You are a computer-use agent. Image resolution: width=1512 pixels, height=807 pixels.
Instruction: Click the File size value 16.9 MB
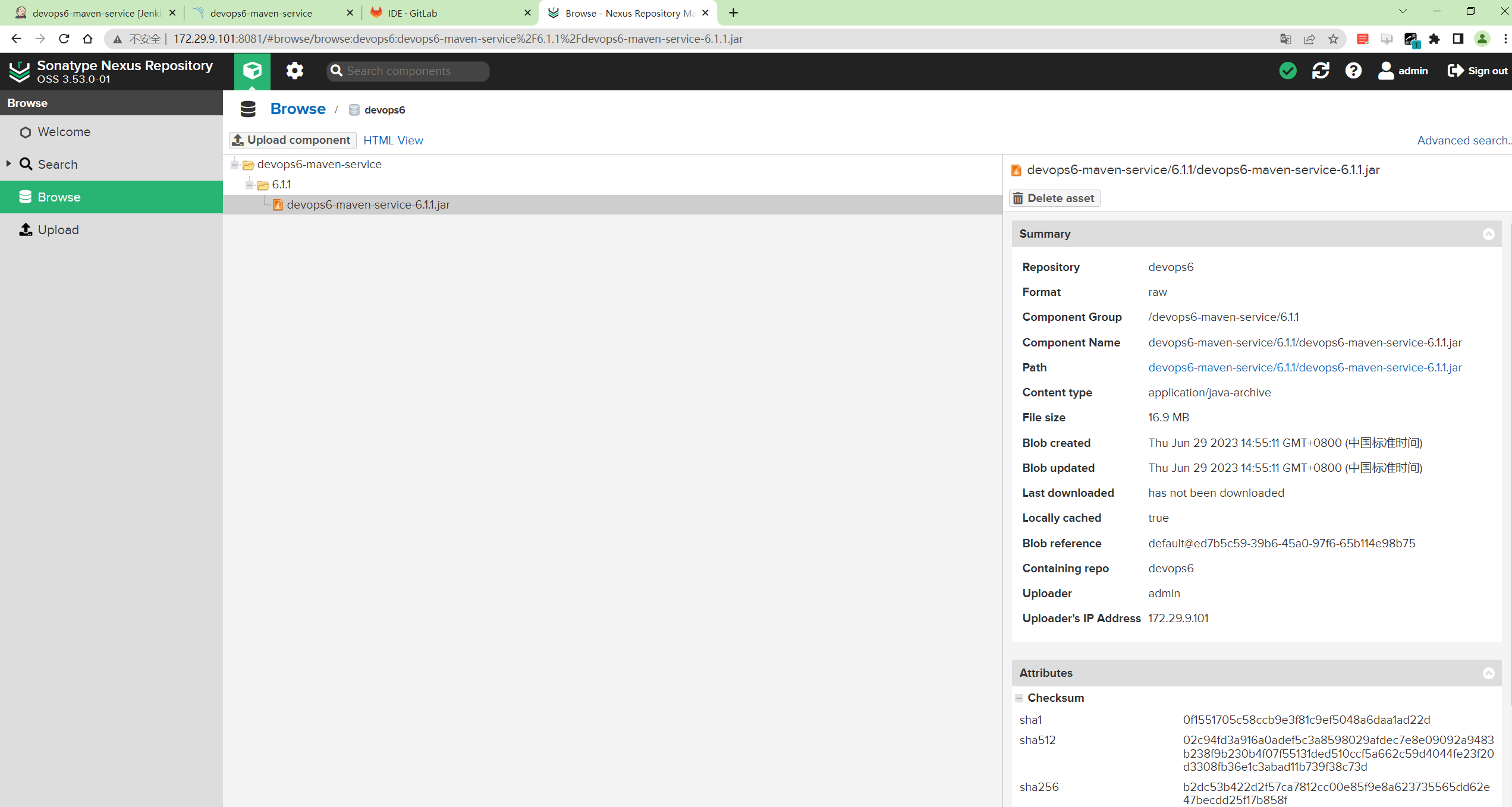coord(1168,417)
